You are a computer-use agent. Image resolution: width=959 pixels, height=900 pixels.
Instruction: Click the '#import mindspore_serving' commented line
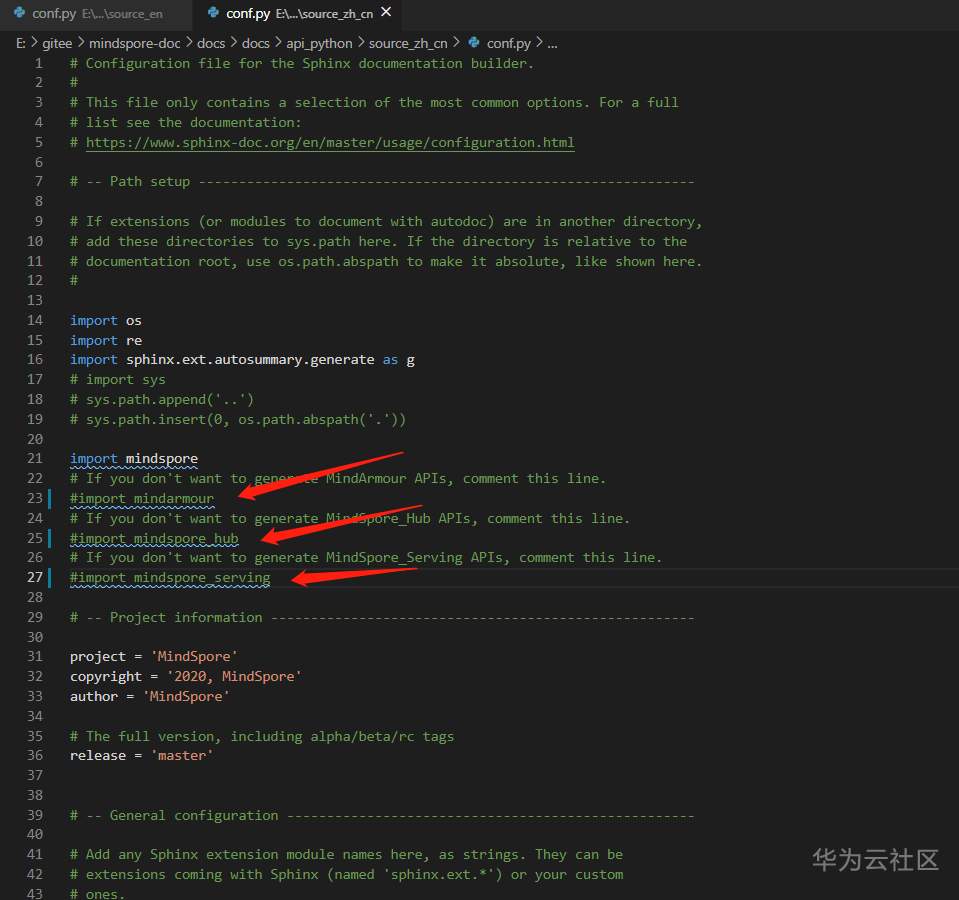click(170, 578)
